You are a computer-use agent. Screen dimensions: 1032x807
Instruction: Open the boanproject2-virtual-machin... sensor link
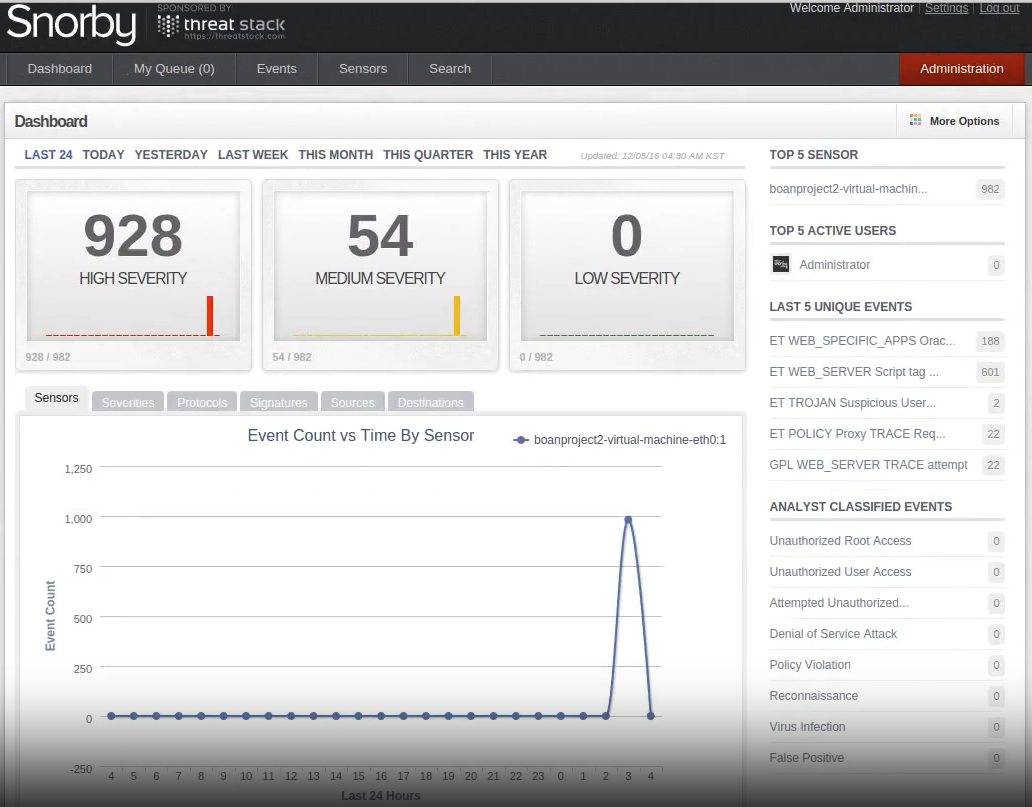coord(848,189)
